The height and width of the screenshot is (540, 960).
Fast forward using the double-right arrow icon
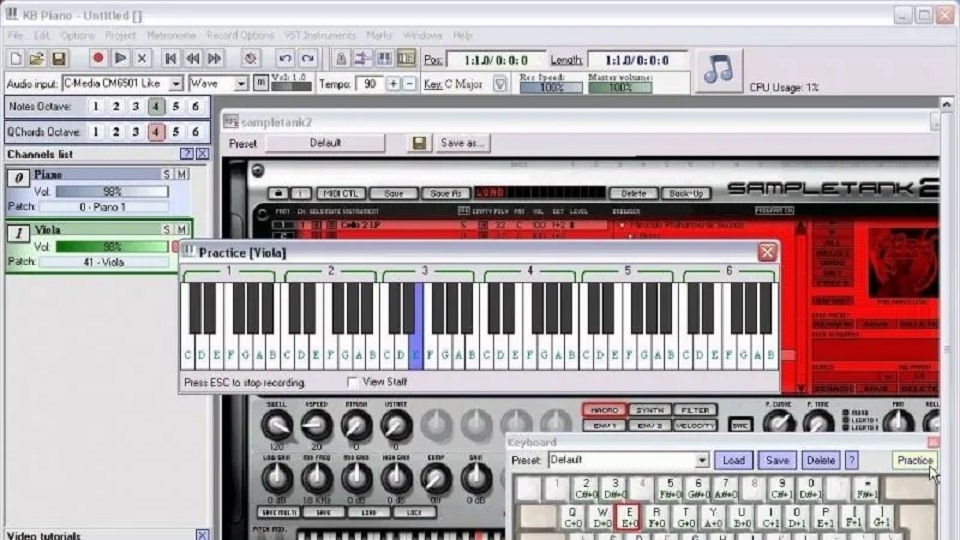point(215,58)
